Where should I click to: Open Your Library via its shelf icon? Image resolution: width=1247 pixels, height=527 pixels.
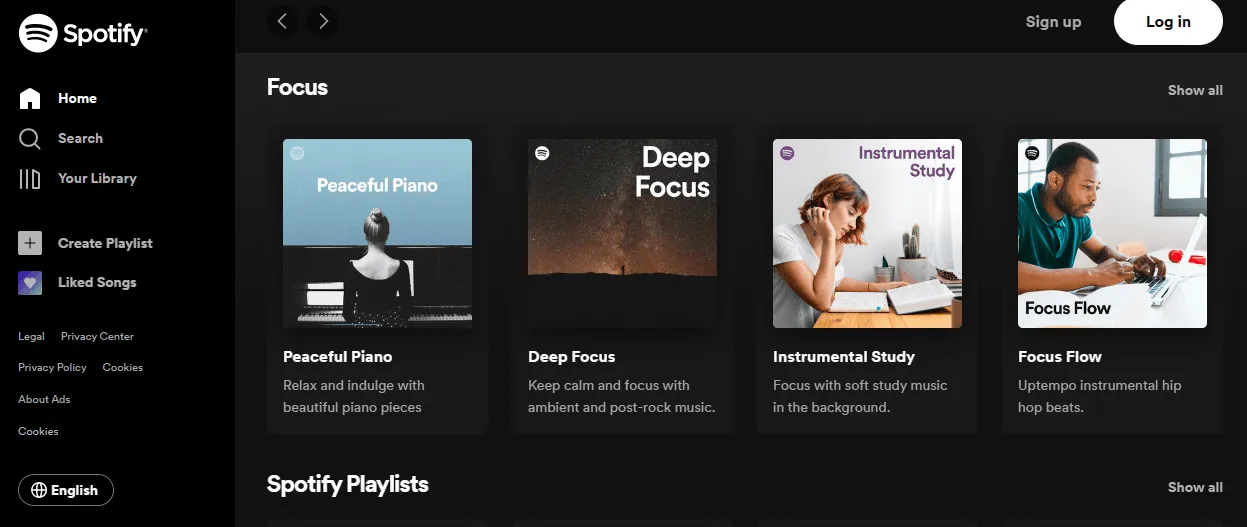(30, 178)
